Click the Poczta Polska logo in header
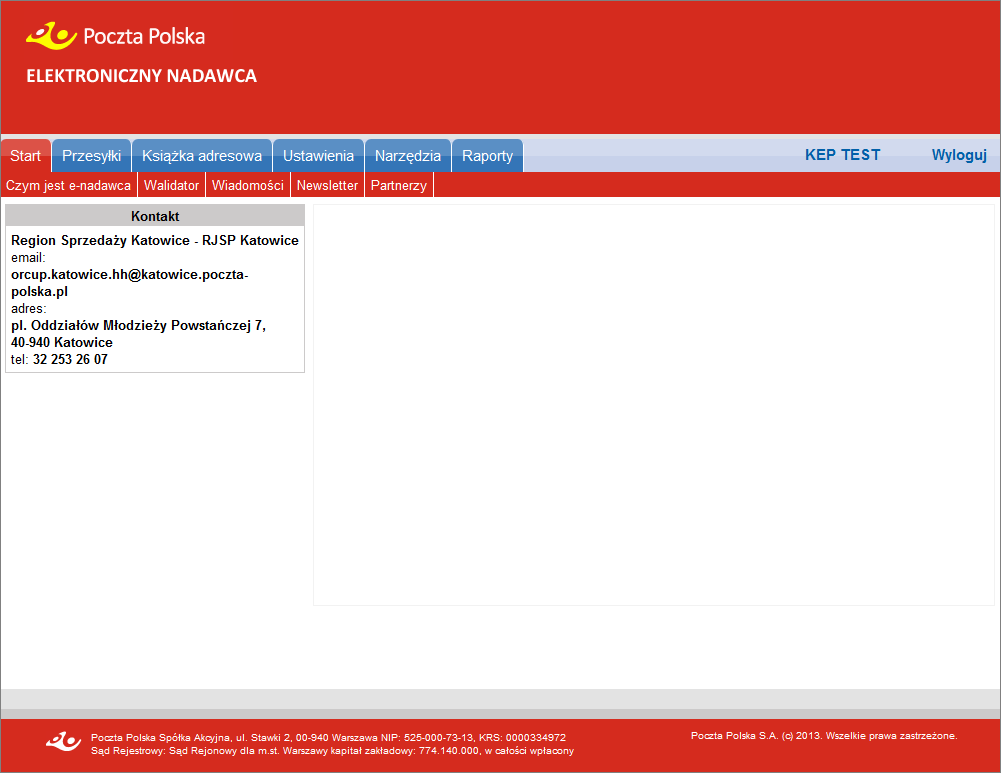 116,36
